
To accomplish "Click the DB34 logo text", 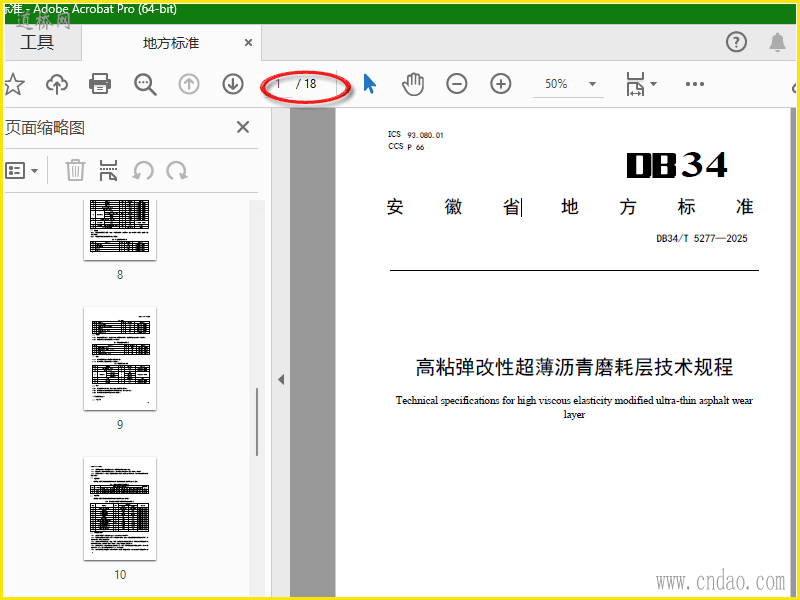I will click(677, 165).
